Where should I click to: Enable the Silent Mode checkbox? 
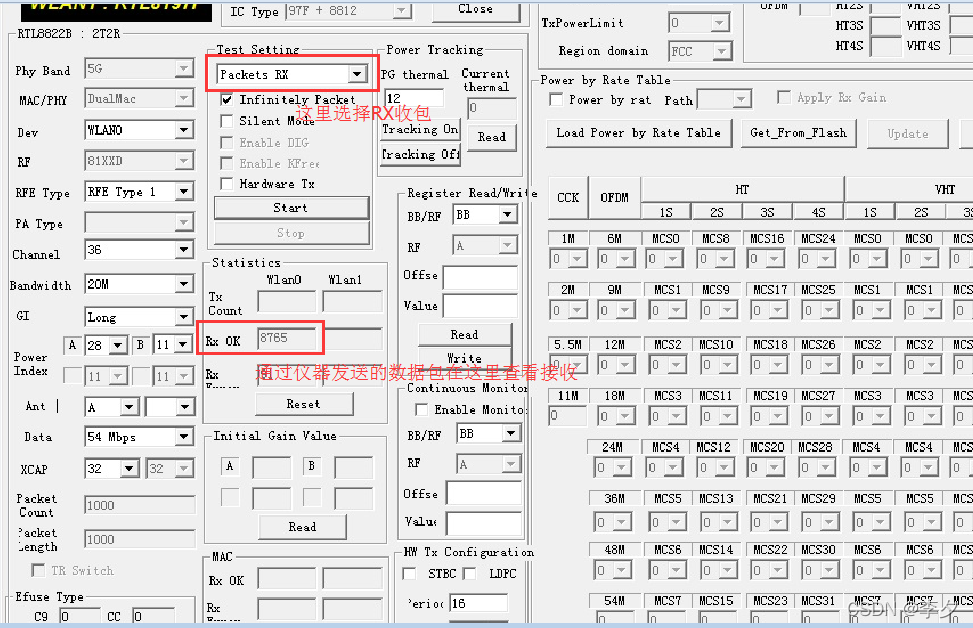point(227,121)
